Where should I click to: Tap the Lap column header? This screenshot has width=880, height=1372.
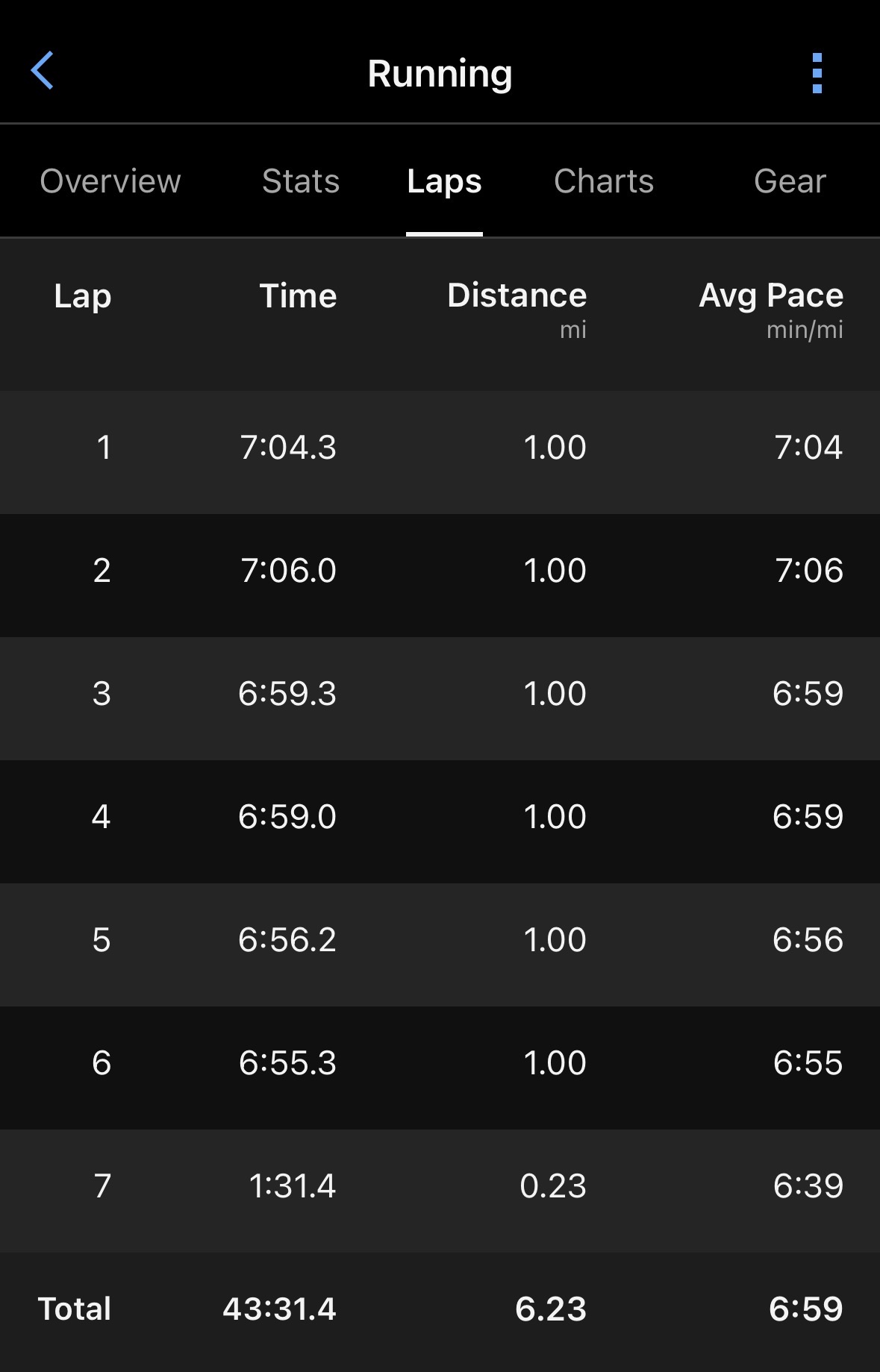tap(83, 296)
